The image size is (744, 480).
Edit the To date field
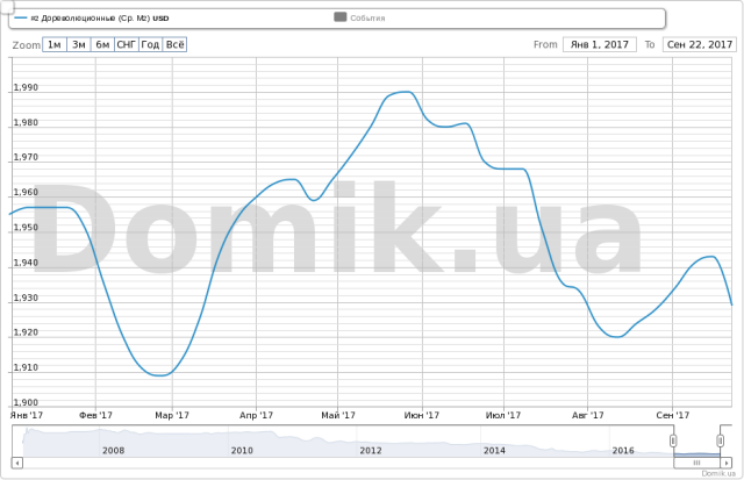[x=699, y=45]
